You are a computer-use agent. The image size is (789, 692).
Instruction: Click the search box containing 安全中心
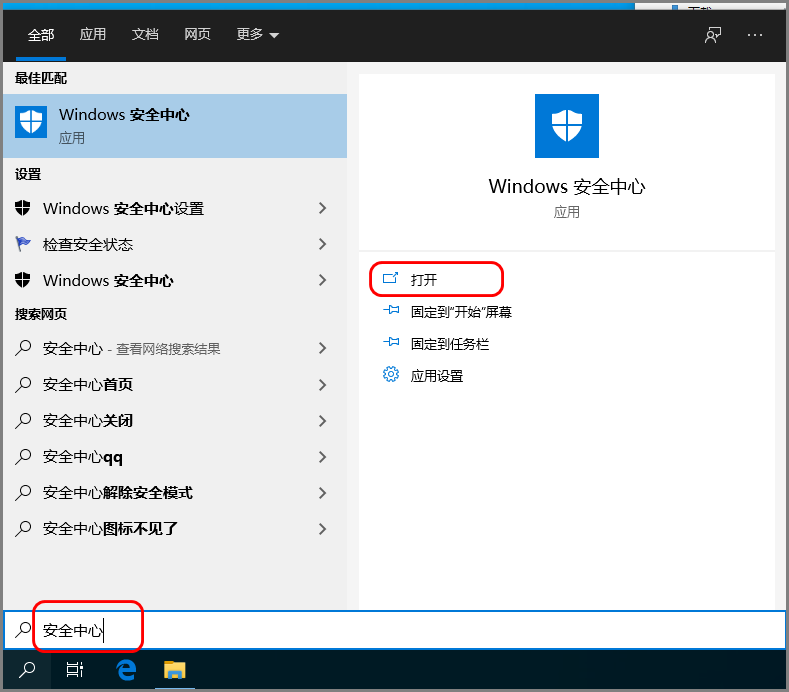pos(394,630)
